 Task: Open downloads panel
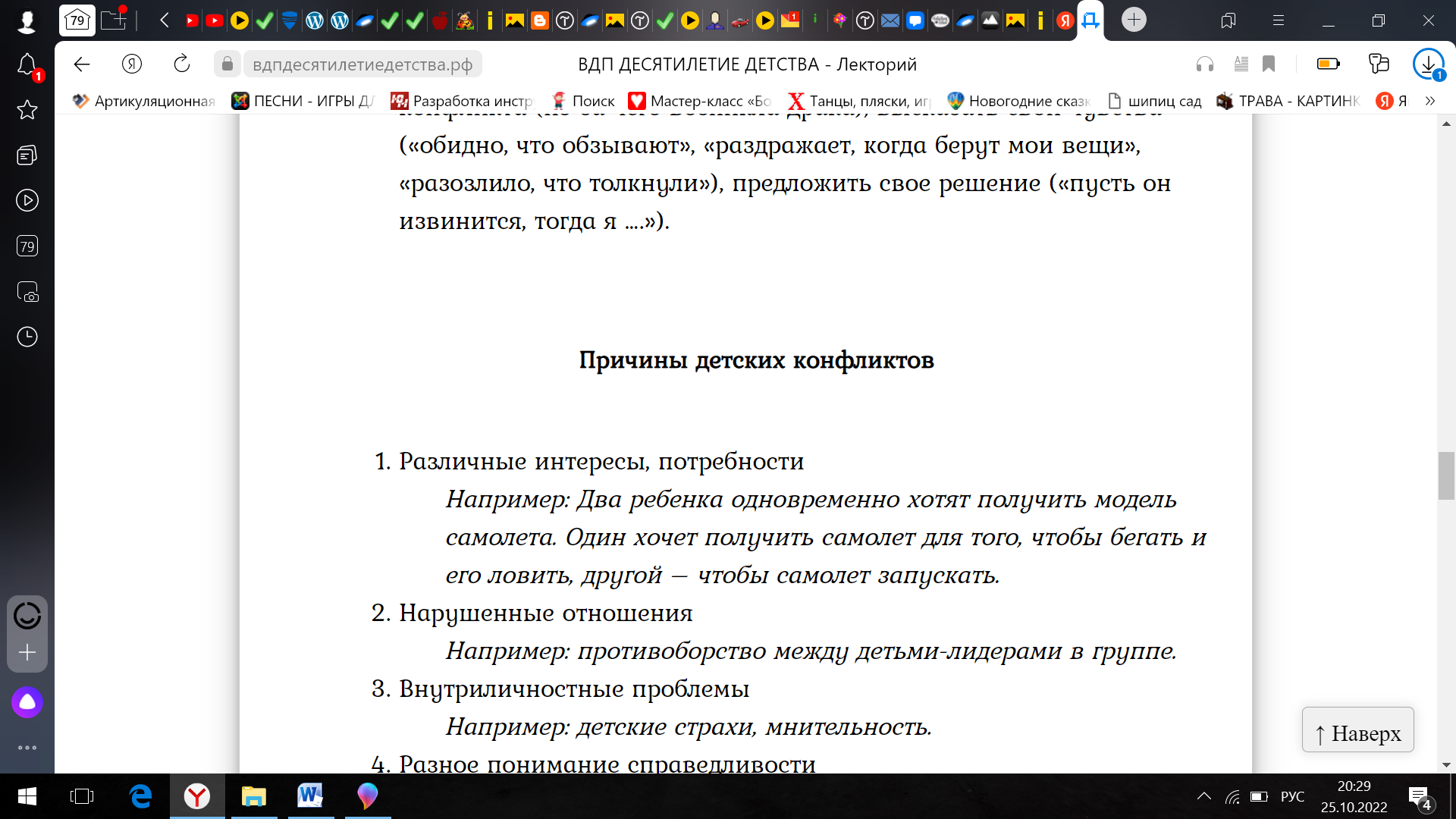click(1429, 64)
